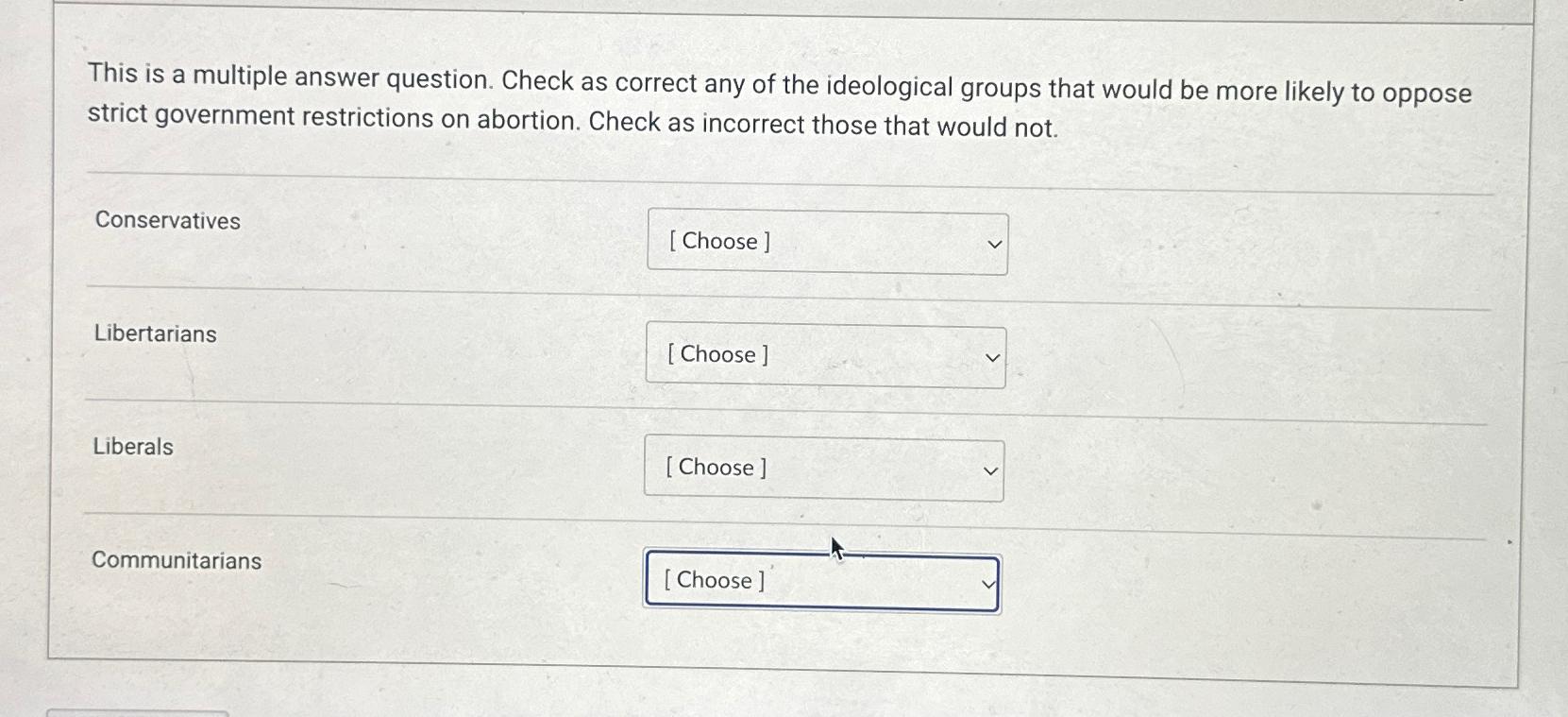Open the Conservatives answer dropdown
This screenshot has width=1568, height=717.
(x=826, y=243)
